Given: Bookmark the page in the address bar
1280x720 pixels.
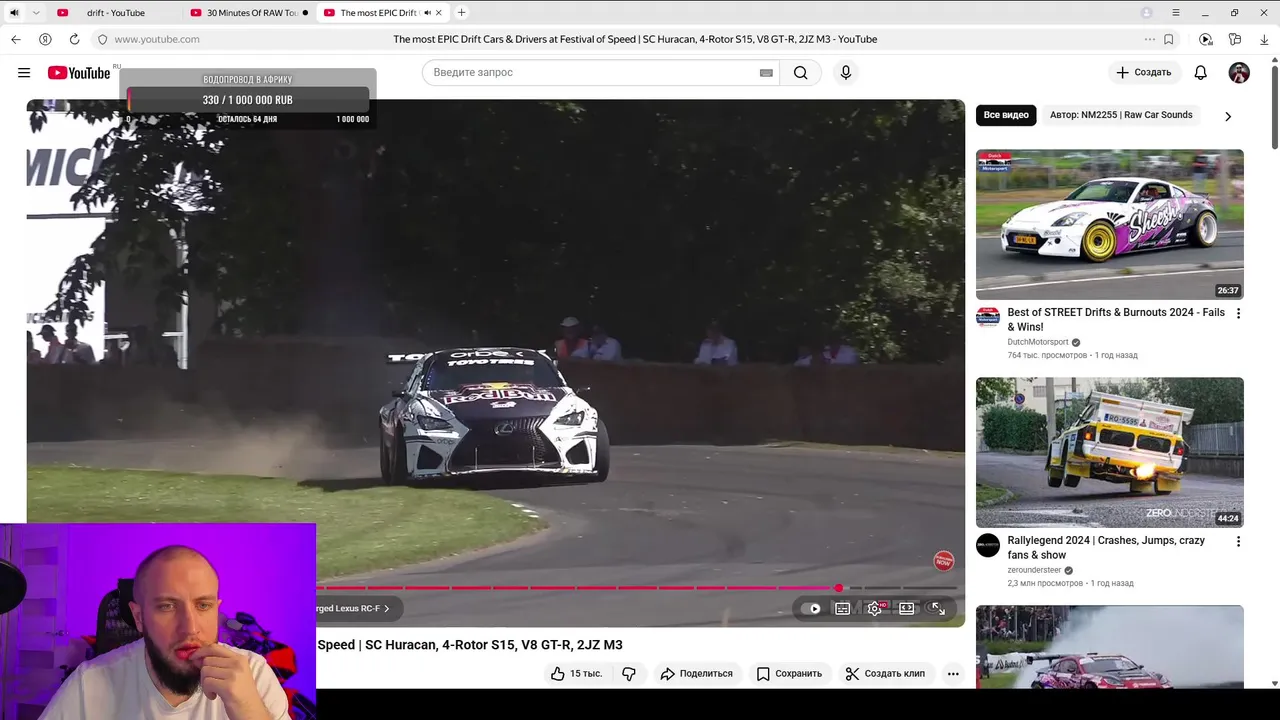Looking at the screenshot, I should (1169, 39).
